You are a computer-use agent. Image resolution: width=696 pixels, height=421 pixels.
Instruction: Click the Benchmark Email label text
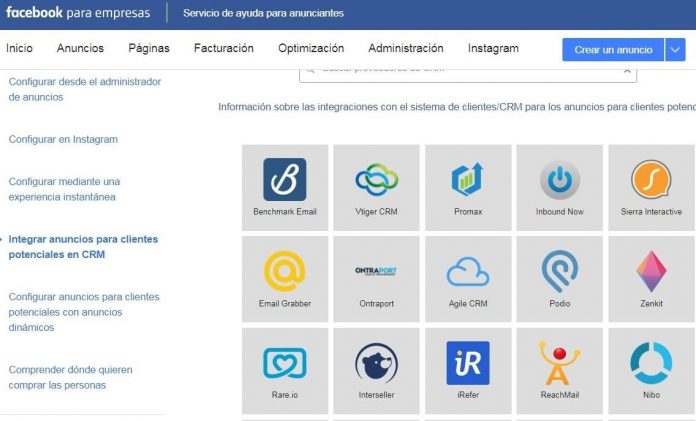click(x=285, y=212)
